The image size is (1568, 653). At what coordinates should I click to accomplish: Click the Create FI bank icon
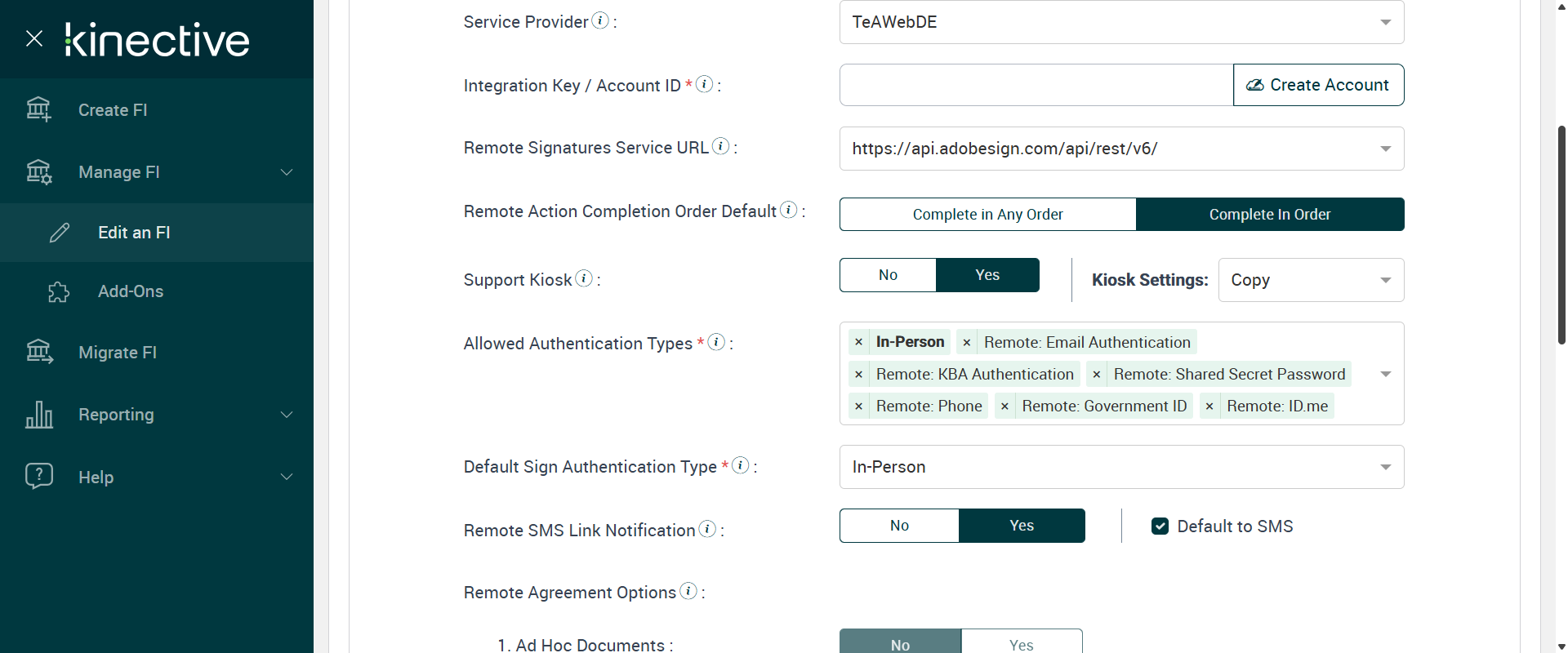click(38, 109)
